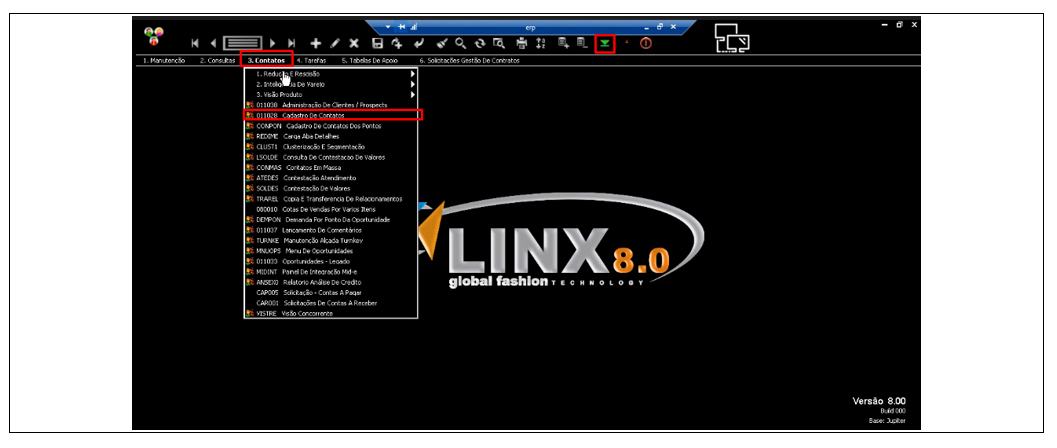Screen dimensions: 1057x448
Task: Open 011038 Administração De Clientes / Prospects
Action: pos(330,105)
